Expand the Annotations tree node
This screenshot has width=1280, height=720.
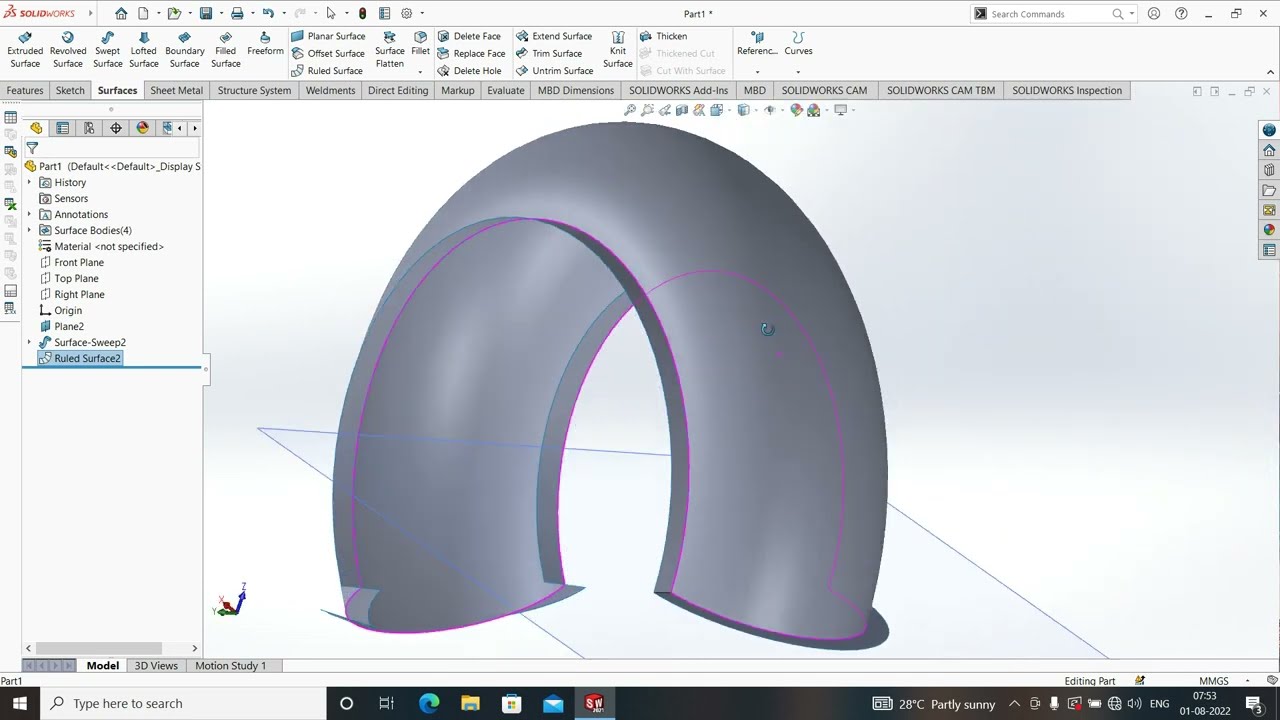click(x=29, y=214)
